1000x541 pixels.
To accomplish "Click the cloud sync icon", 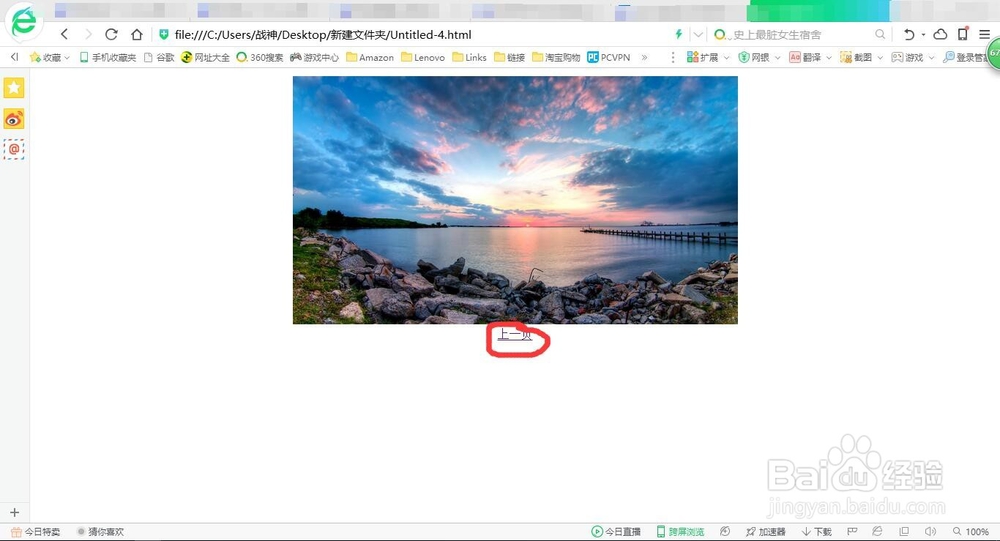I will tap(940, 34).
